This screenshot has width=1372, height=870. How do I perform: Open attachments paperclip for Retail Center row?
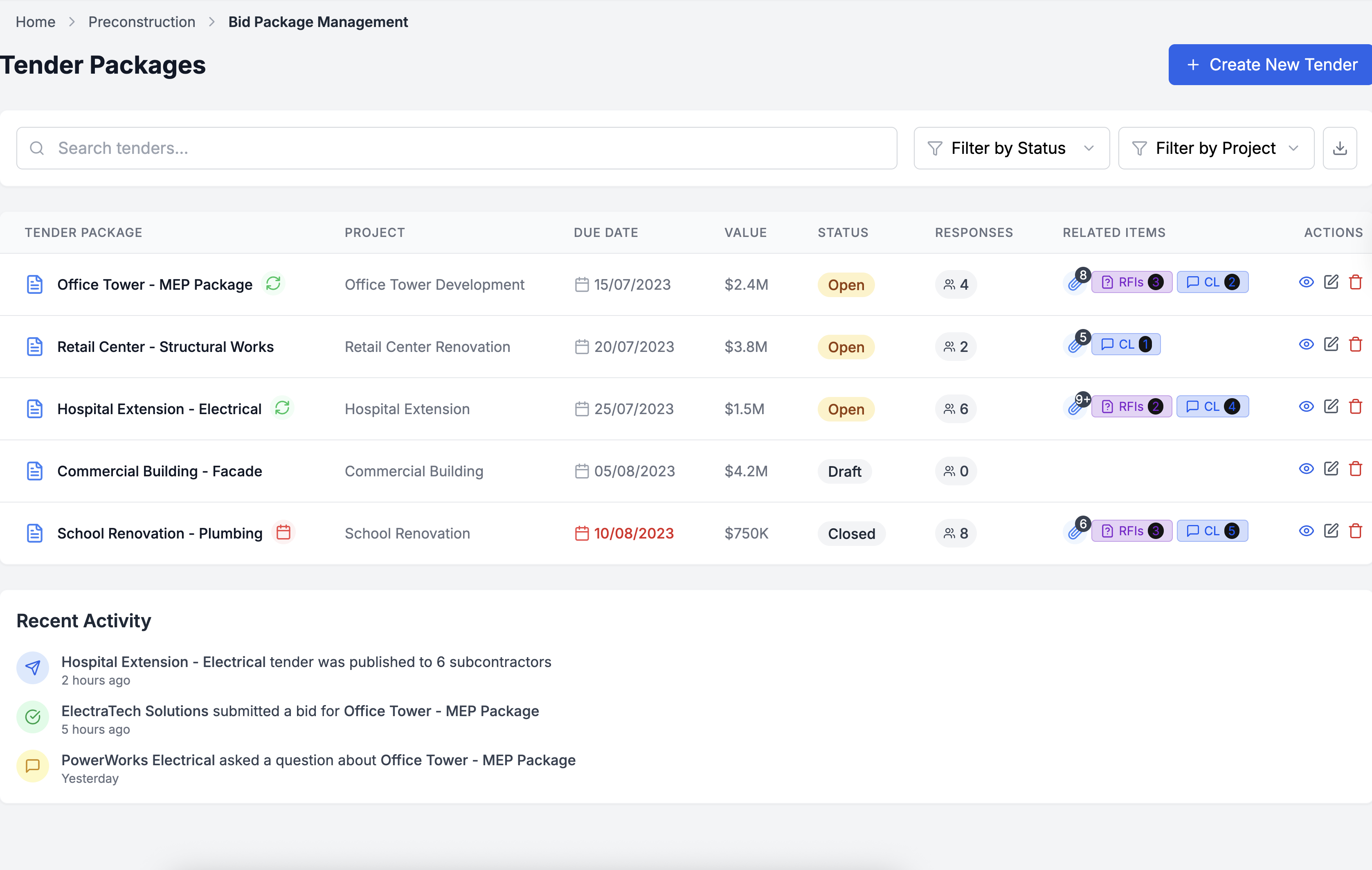click(x=1075, y=345)
